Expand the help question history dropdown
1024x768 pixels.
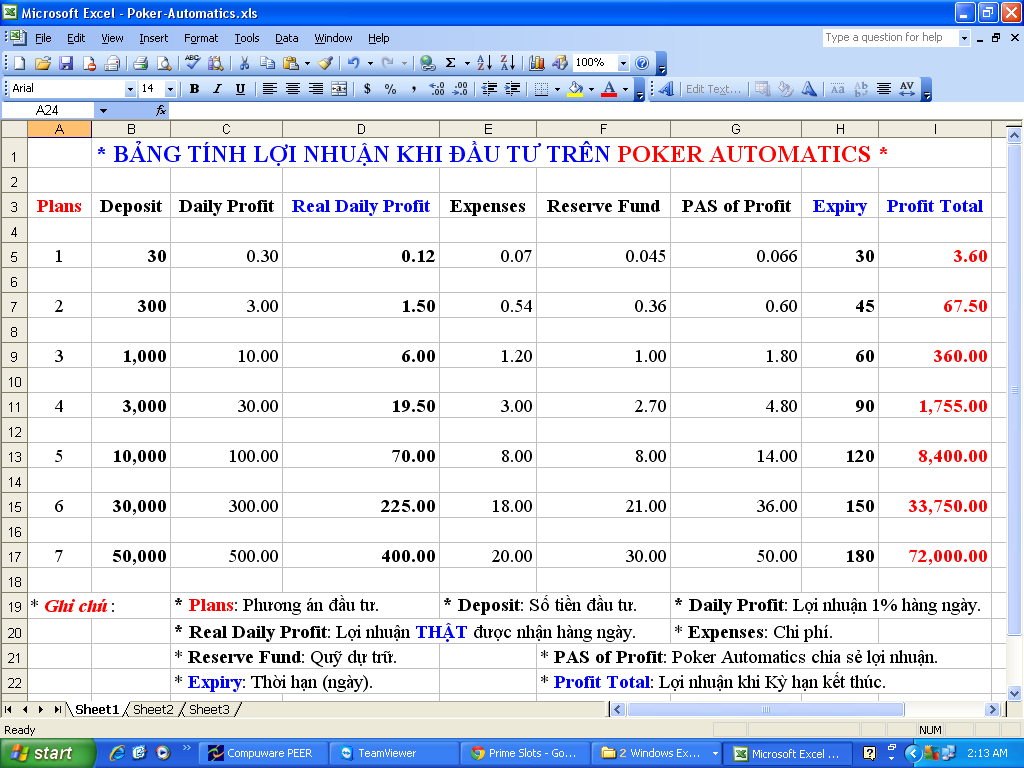tap(964, 38)
